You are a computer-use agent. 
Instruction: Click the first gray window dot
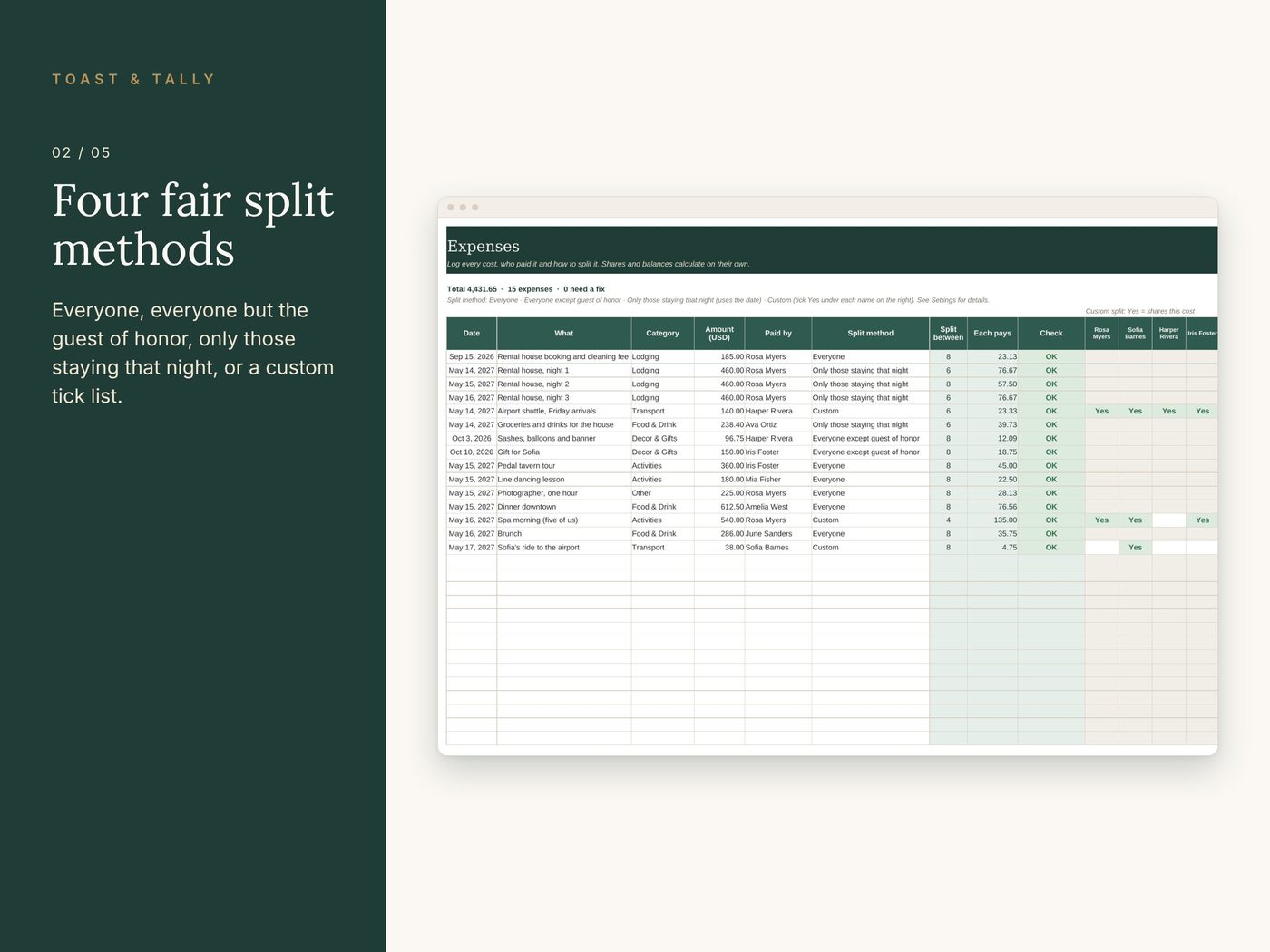pyautogui.click(x=451, y=208)
